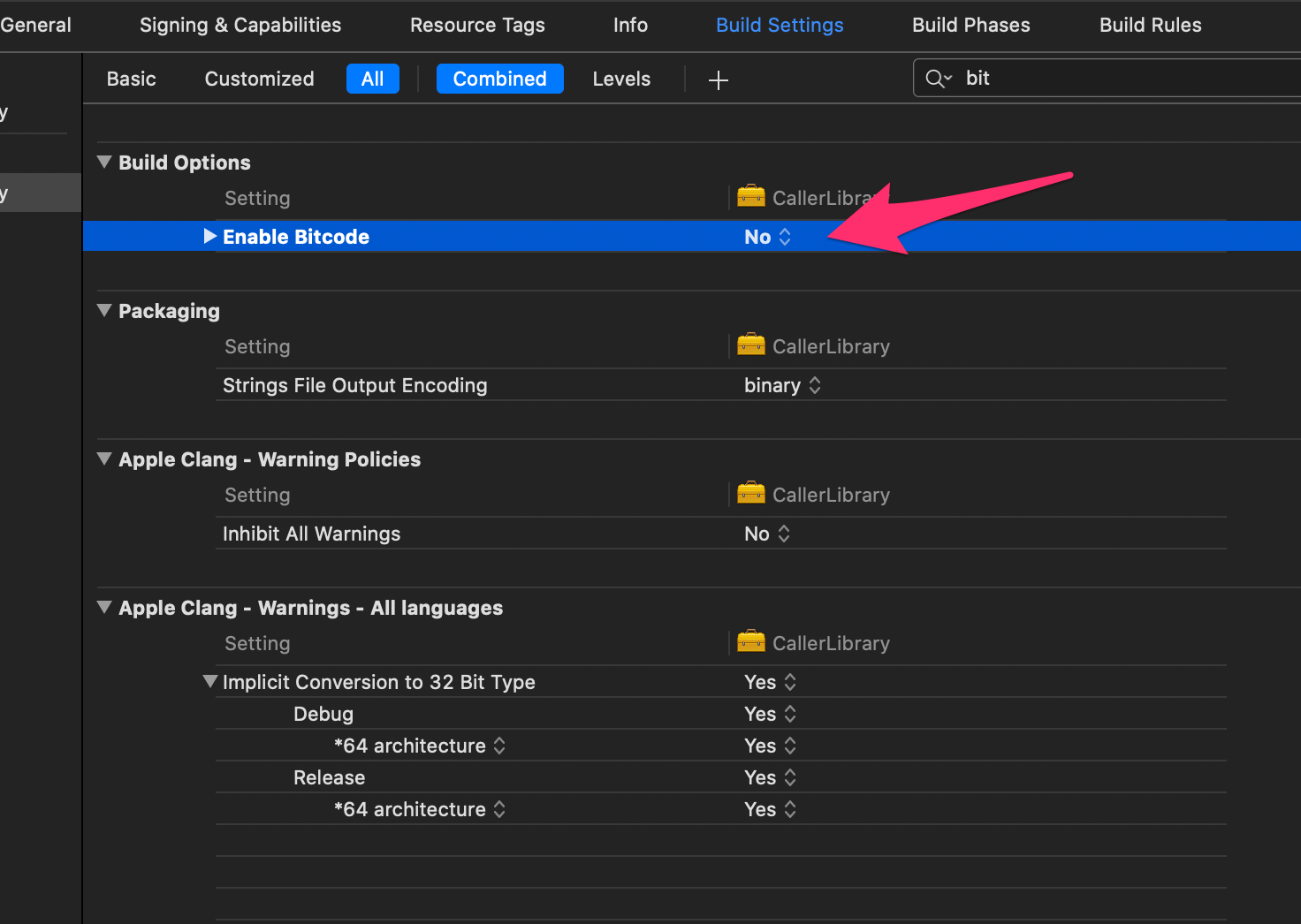Switch to Levels view mode

[x=621, y=79]
